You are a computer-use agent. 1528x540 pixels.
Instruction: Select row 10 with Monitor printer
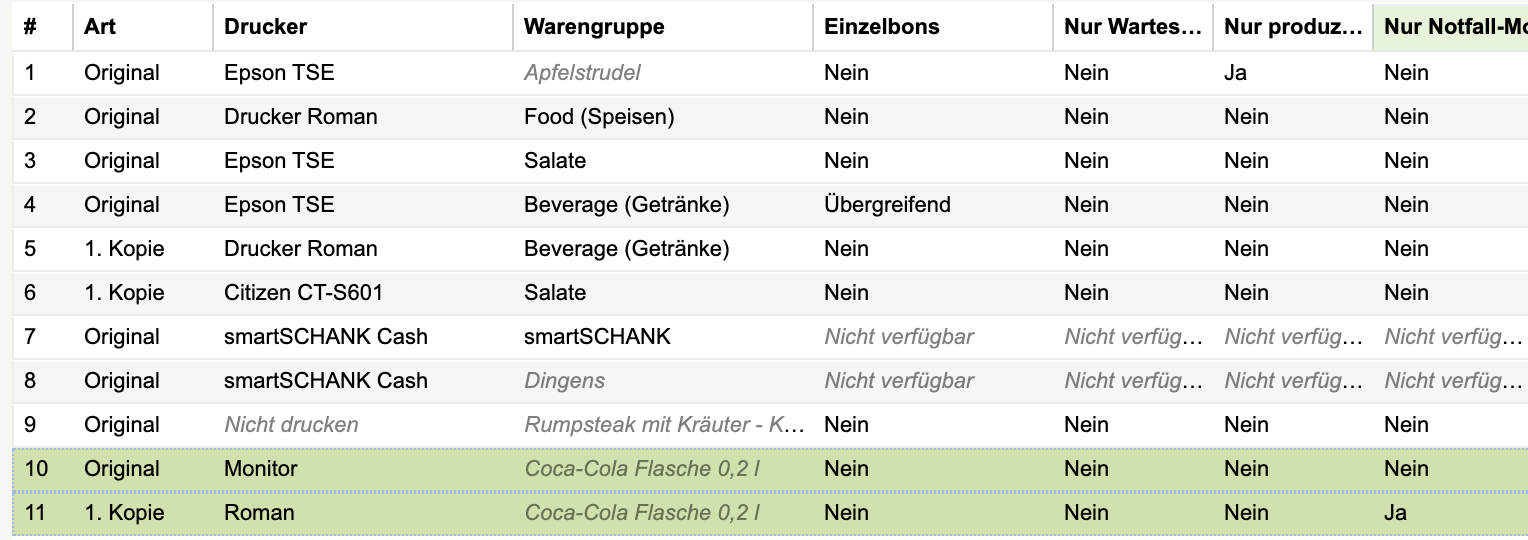pos(770,469)
